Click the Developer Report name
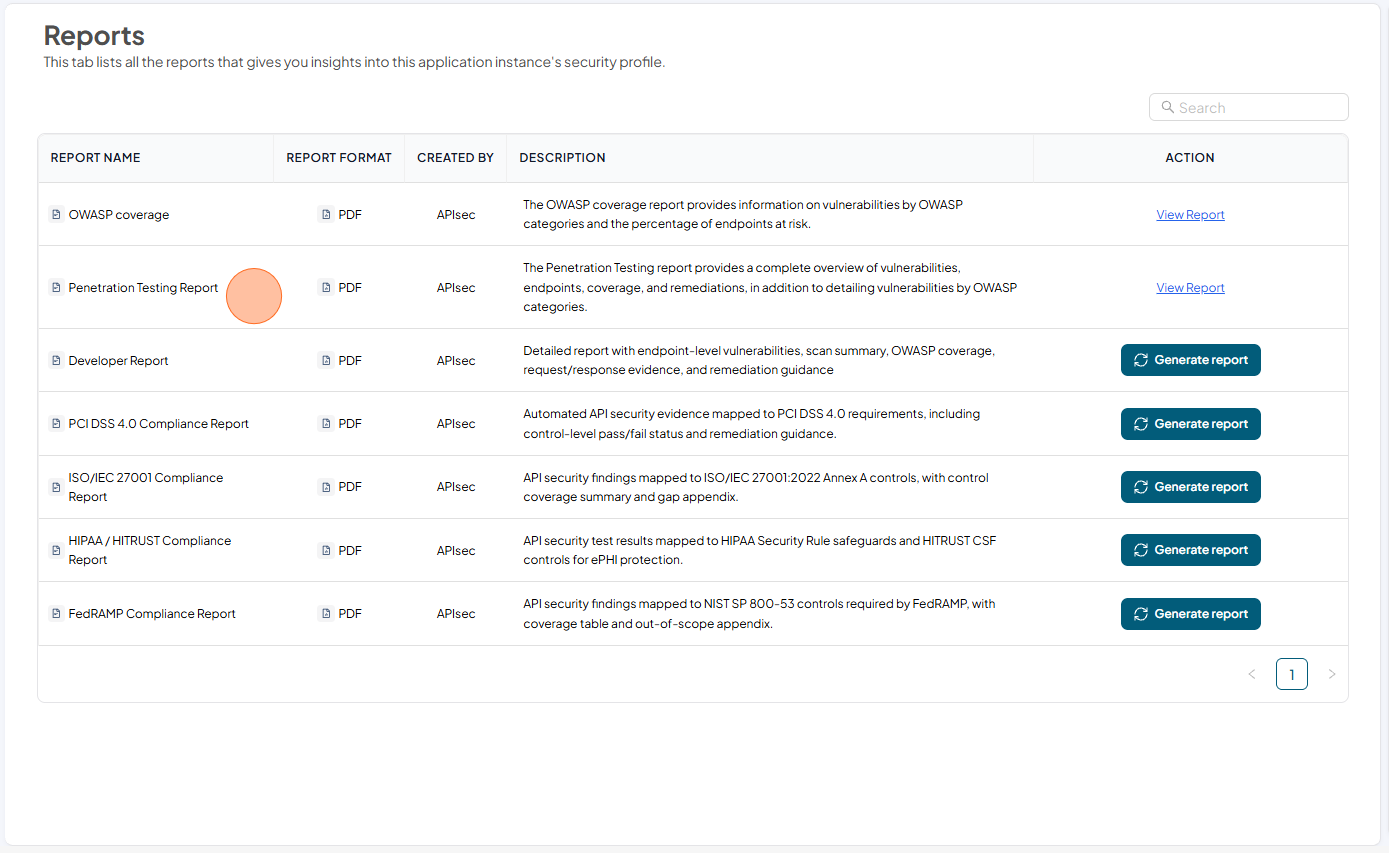The height and width of the screenshot is (853, 1389). (118, 360)
